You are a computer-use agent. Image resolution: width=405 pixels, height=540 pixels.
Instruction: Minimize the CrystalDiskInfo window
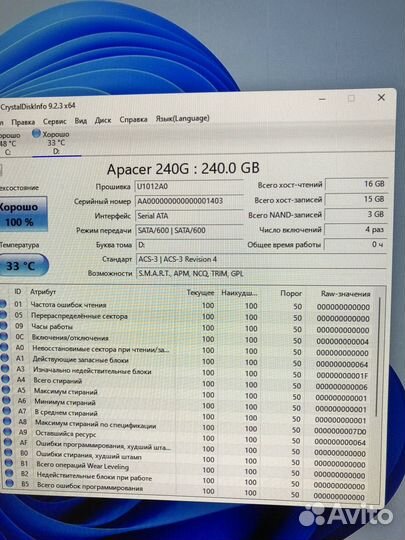[322, 99]
